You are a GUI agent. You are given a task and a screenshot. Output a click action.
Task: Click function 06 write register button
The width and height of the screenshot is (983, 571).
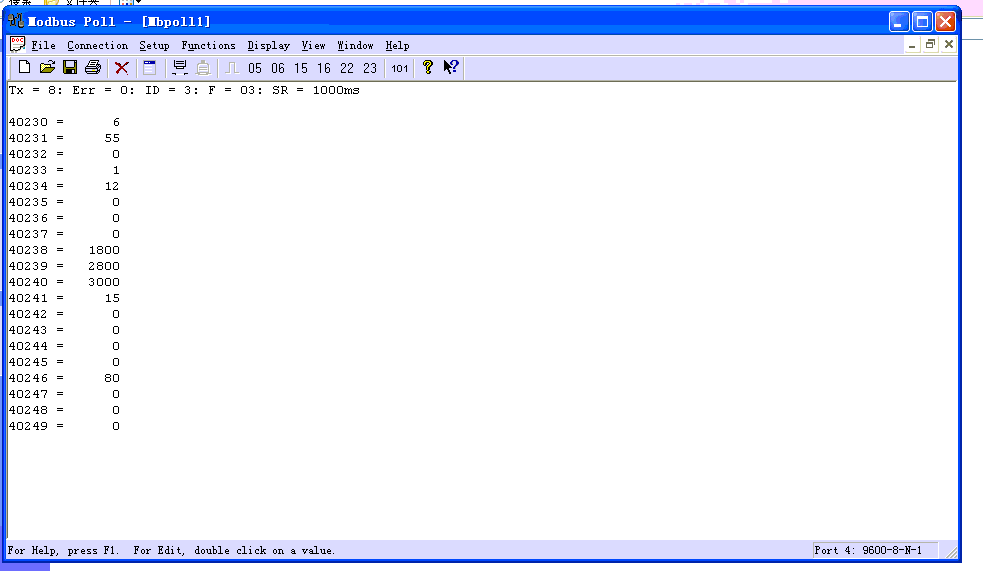coord(278,68)
